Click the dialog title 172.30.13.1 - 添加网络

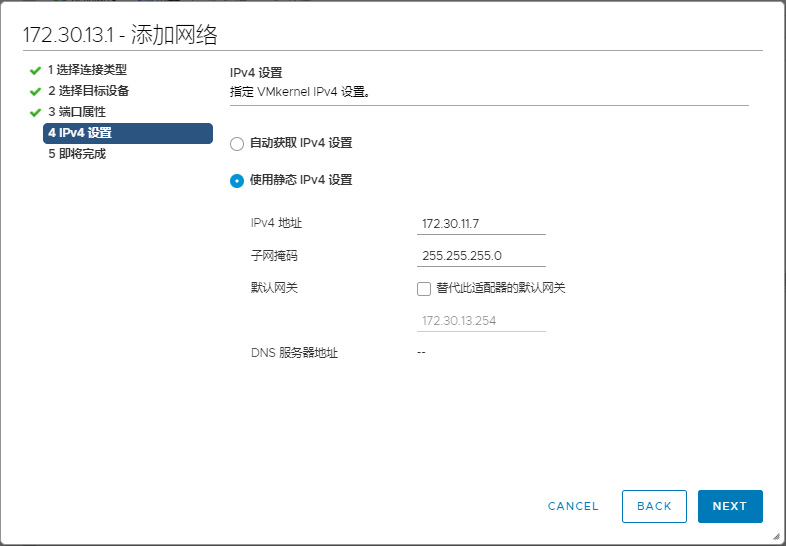[x=121, y=35]
